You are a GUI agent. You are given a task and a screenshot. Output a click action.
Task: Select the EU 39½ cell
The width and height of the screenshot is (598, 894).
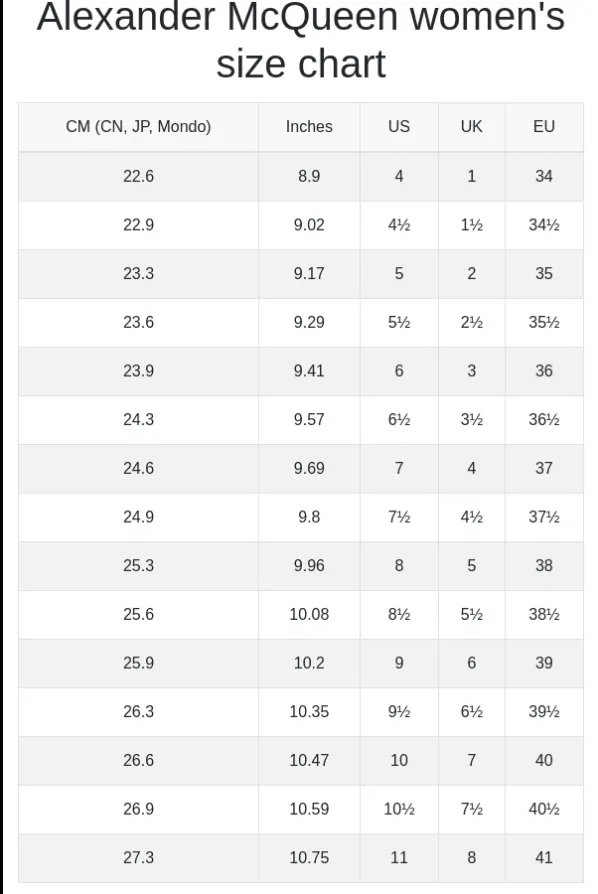pyautogui.click(x=544, y=712)
